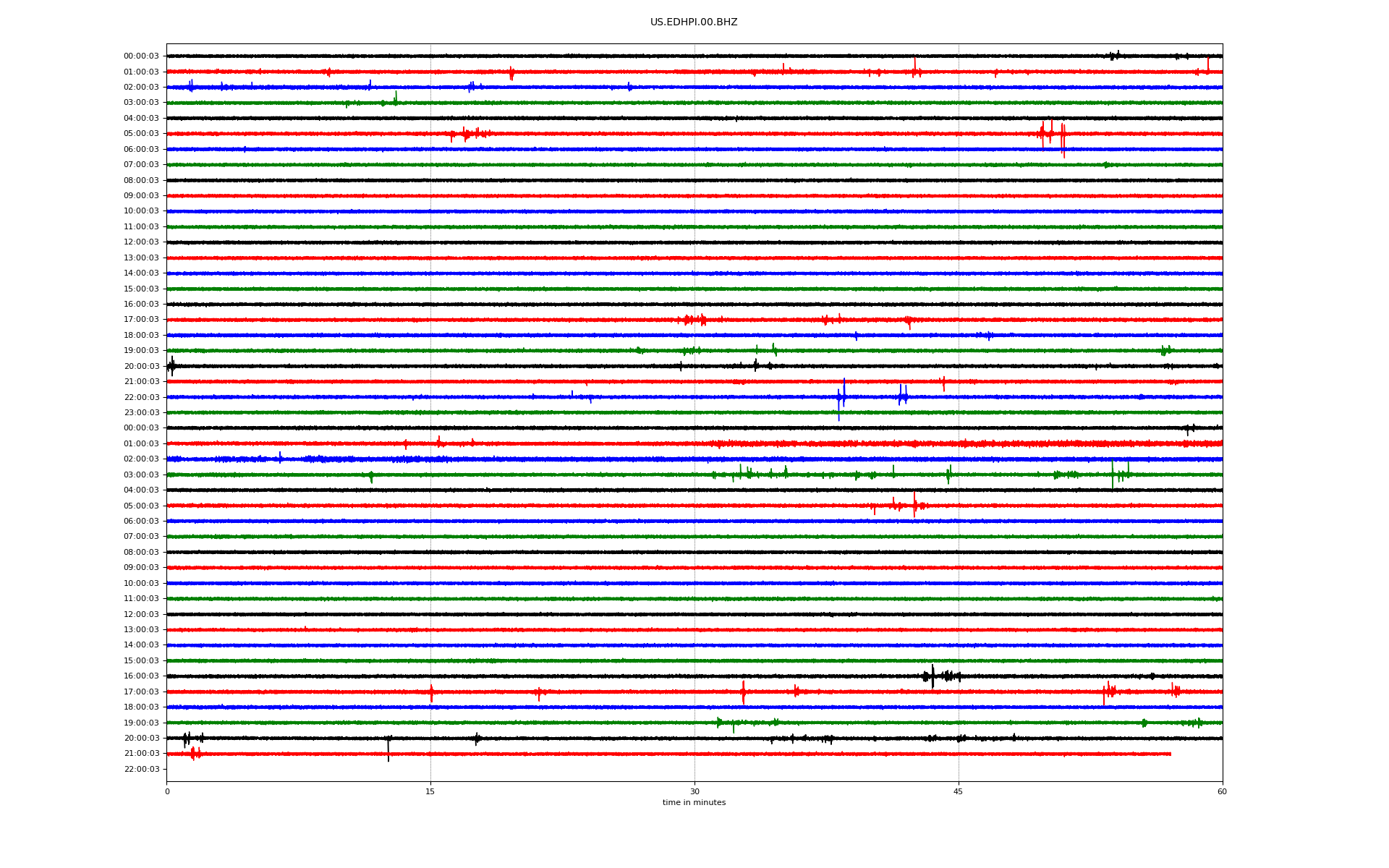Click the 01:00:03 label below the topmost row

click(x=141, y=72)
